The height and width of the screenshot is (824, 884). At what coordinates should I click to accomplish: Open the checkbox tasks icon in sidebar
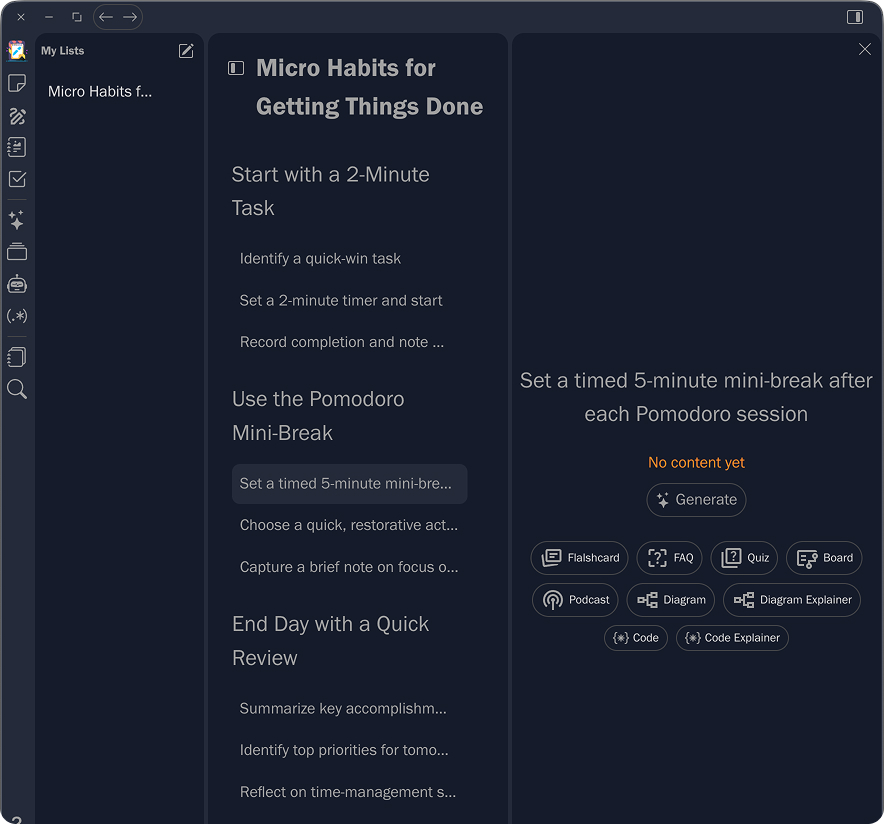tap(17, 179)
